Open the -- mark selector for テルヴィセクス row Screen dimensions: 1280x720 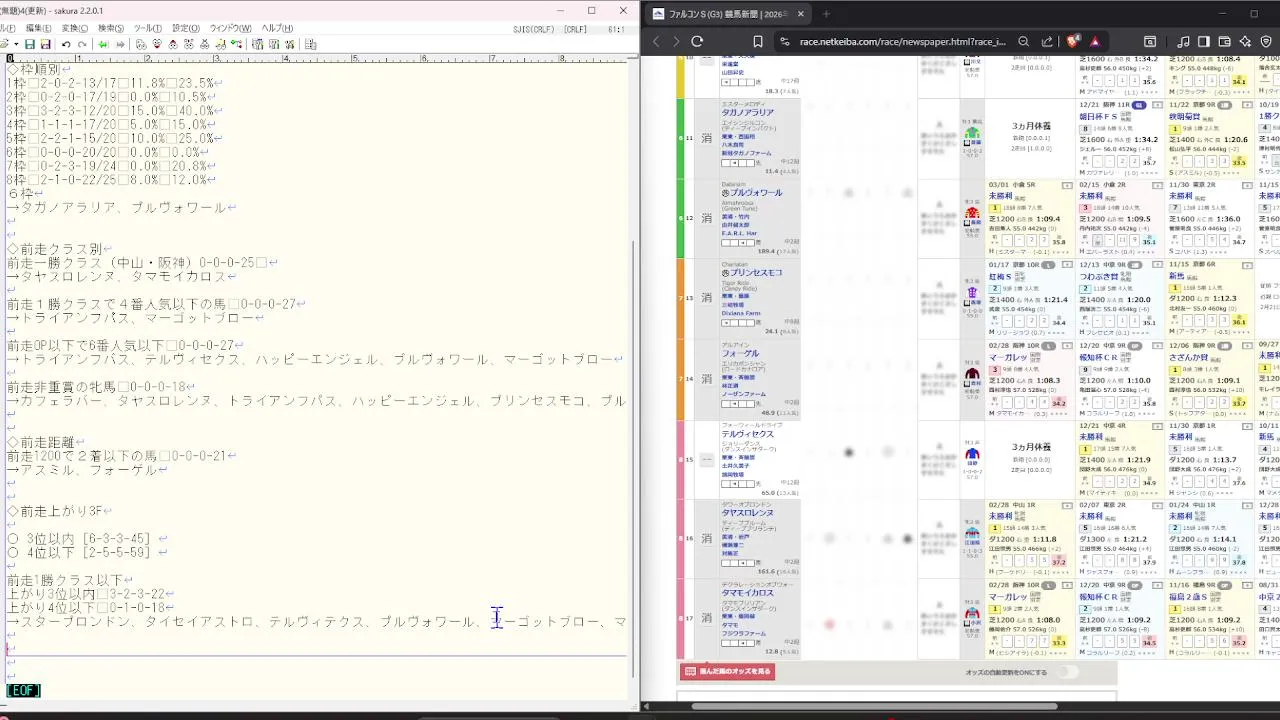pyautogui.click(x=706, y=459)
